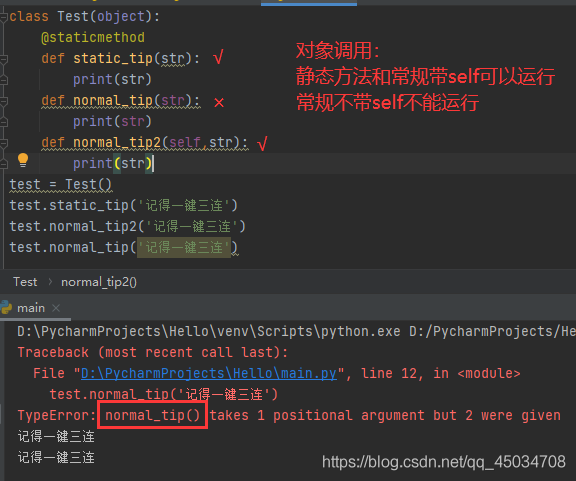Click the Traceback (most recent call last) line
This screenshot has width=576, height=481.
(x=153, y=352)
